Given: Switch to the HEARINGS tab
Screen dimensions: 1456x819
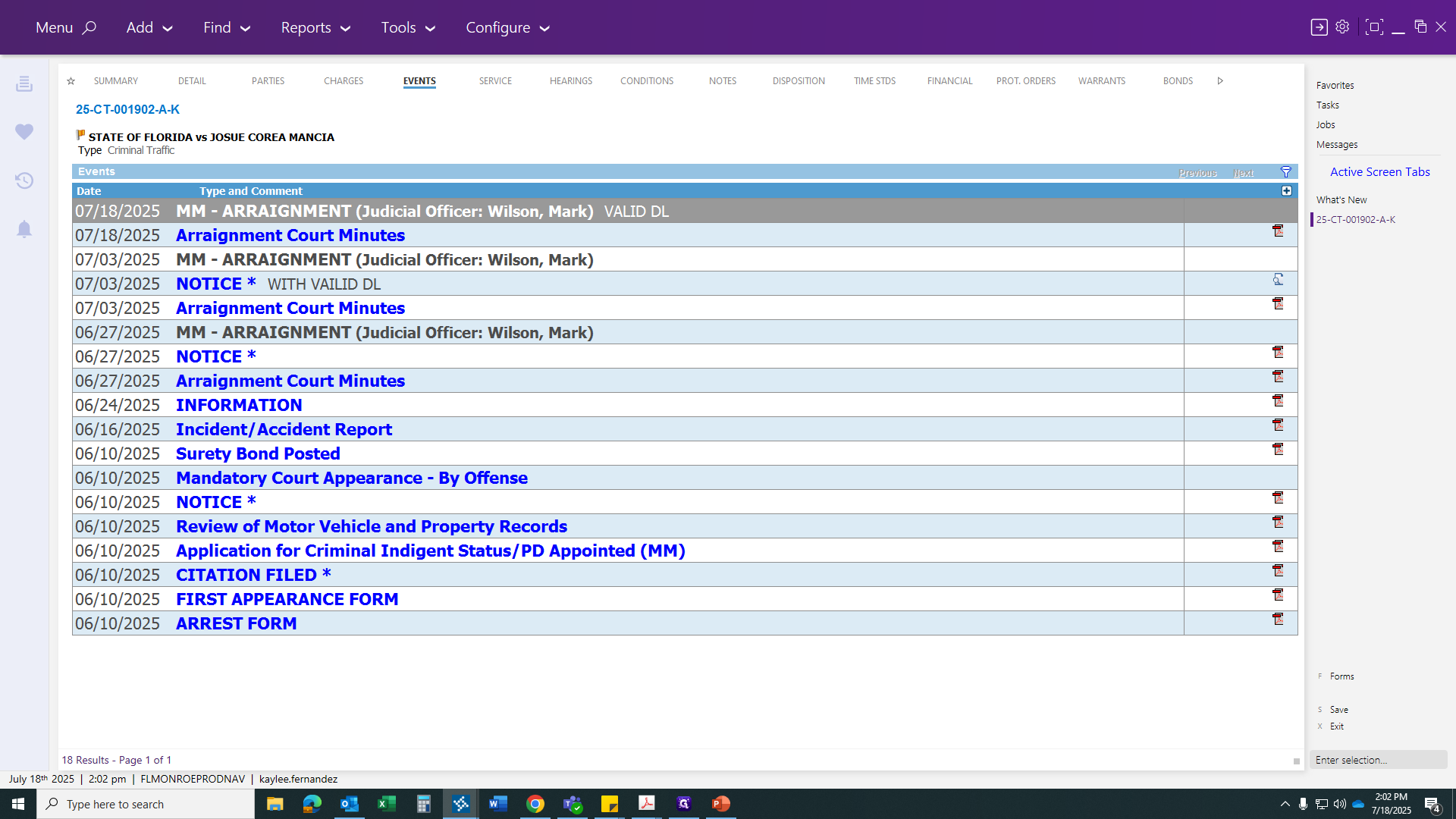Looking at the screenshot, I should coord(571,81).
